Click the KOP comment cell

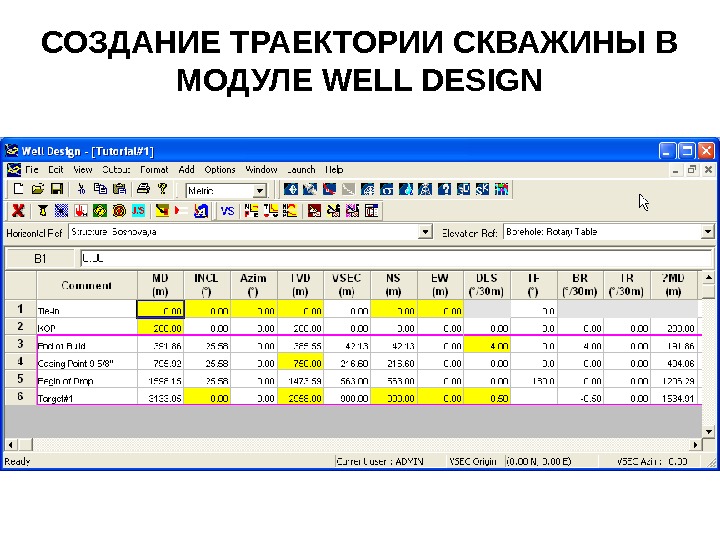point(87,327)
